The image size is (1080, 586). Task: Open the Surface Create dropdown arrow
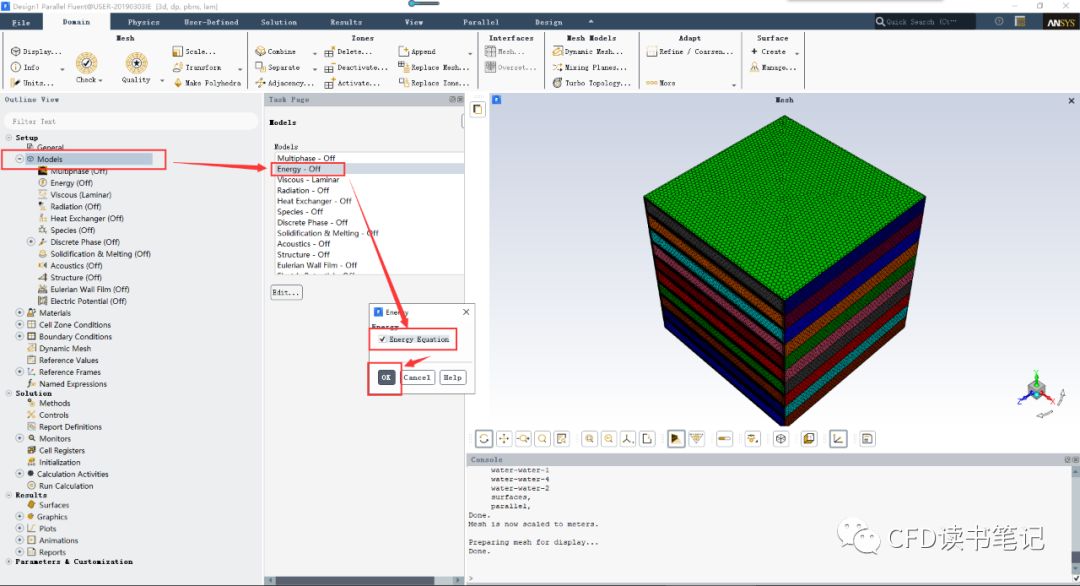(797, 52)
